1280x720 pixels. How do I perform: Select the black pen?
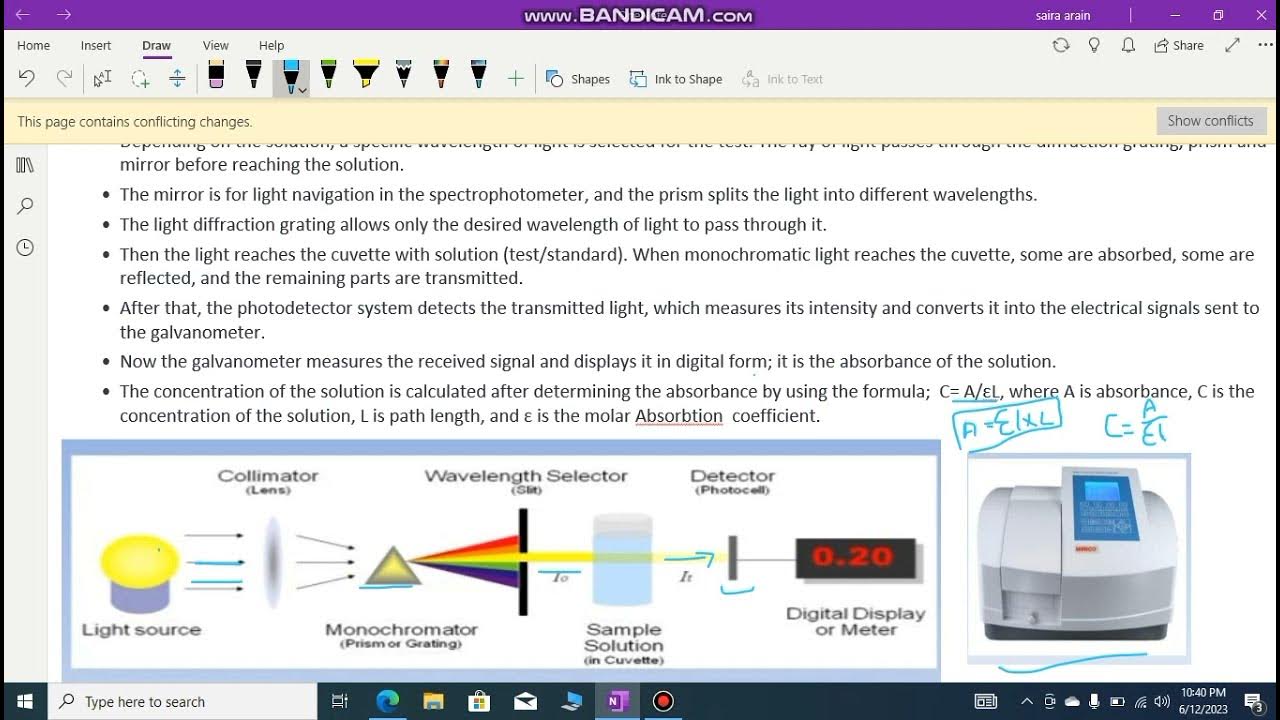click(253, 76)
